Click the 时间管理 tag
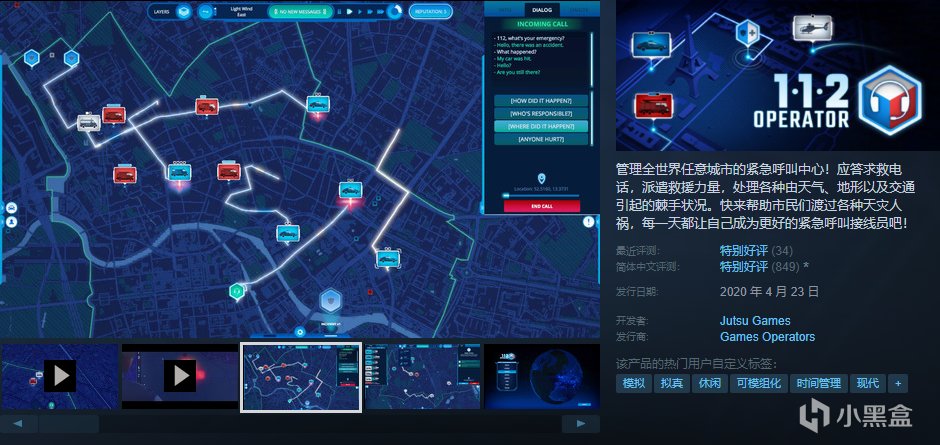Image resolution: width=940 pixels, height=445 pixels. click(x=820, y=383)
